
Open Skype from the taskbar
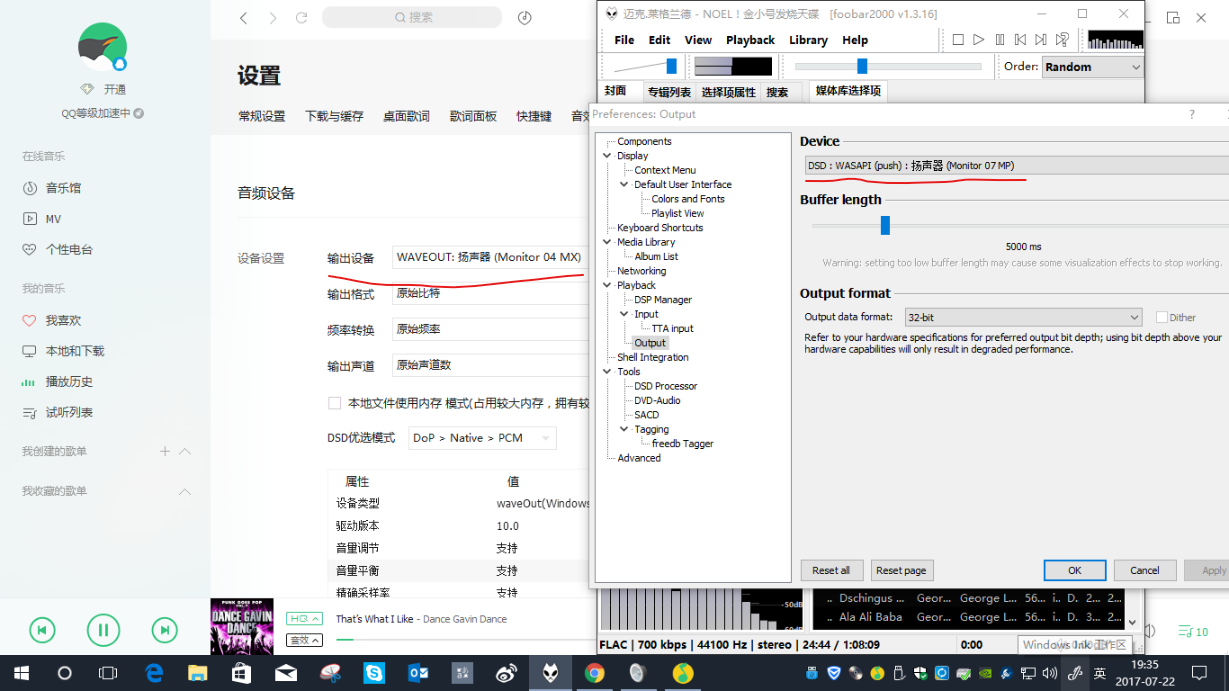click(x=374, y=673)
